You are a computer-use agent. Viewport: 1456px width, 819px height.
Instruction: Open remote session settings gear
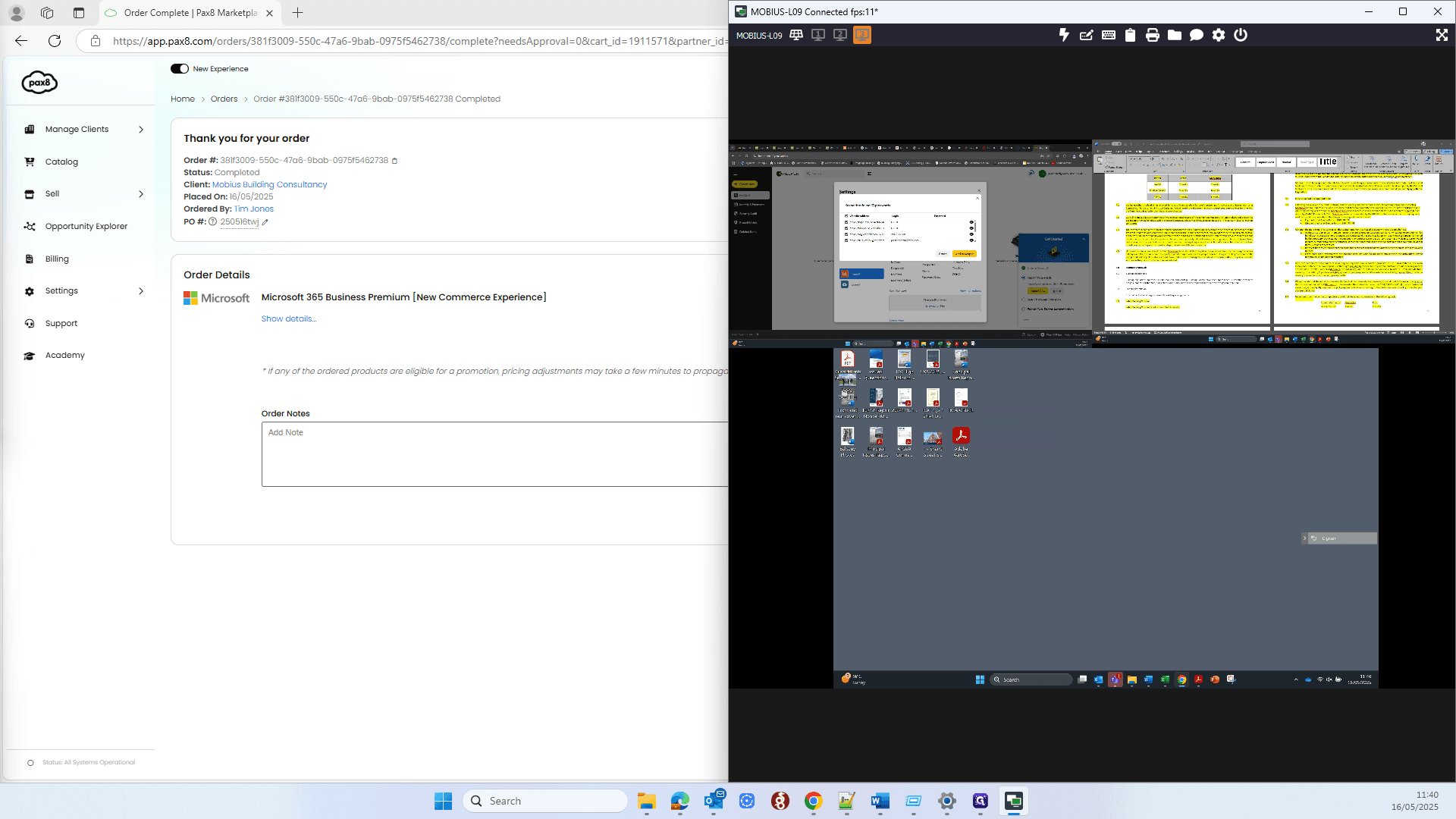click(x=1218, y=35)
